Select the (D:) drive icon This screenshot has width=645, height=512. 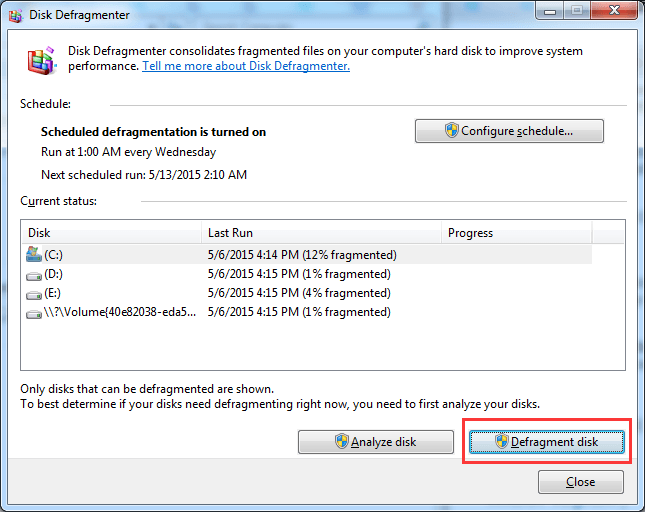click(x=34, y=274)
